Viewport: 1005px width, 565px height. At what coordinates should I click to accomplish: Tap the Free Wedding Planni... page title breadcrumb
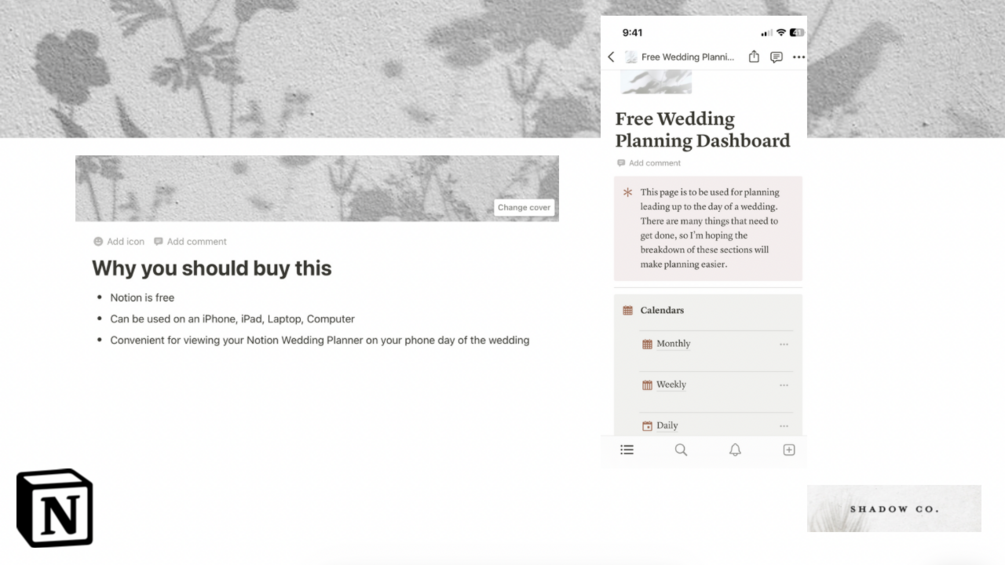tap(688, 57)
